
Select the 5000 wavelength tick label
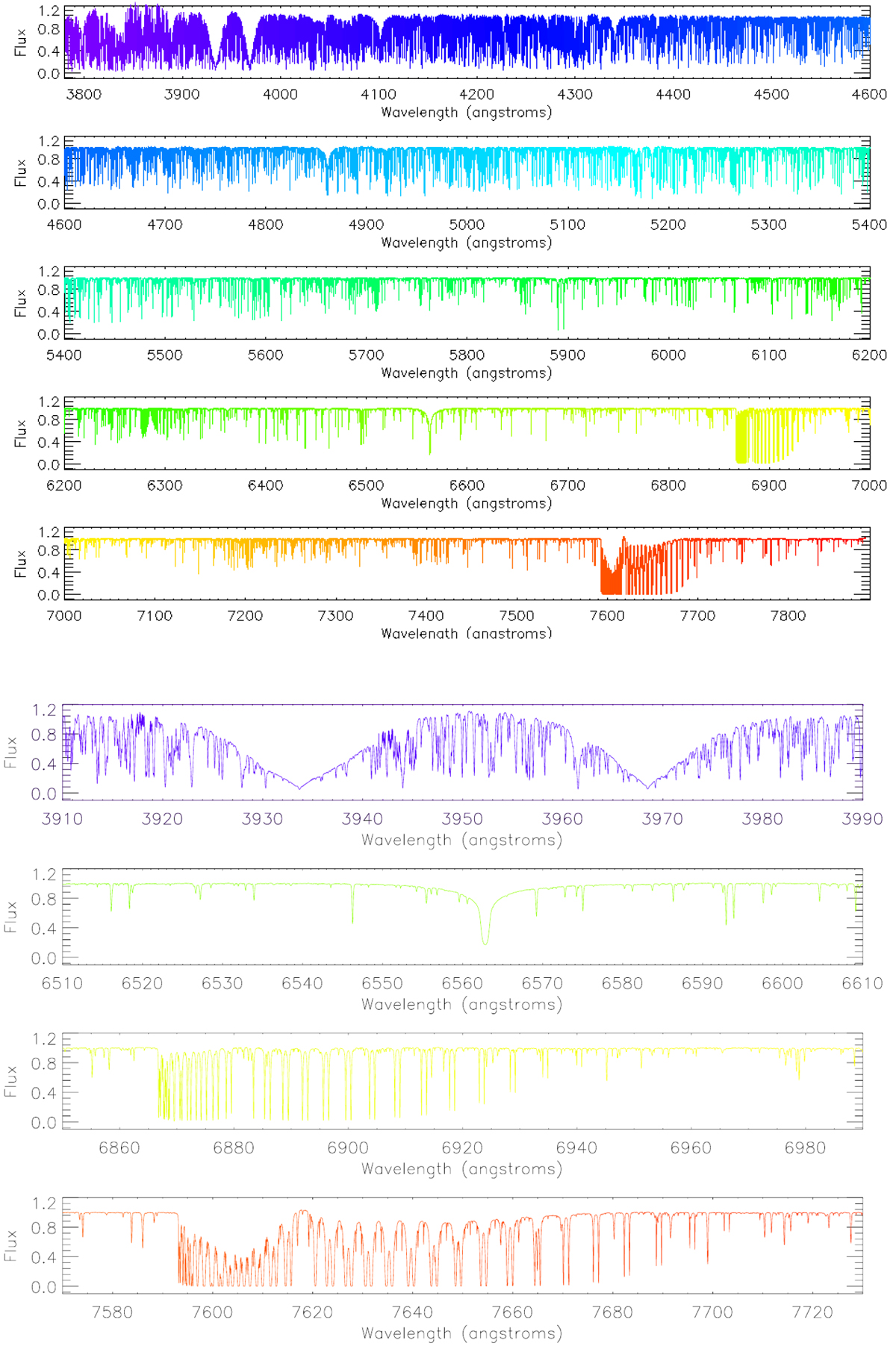coord(467,225)
